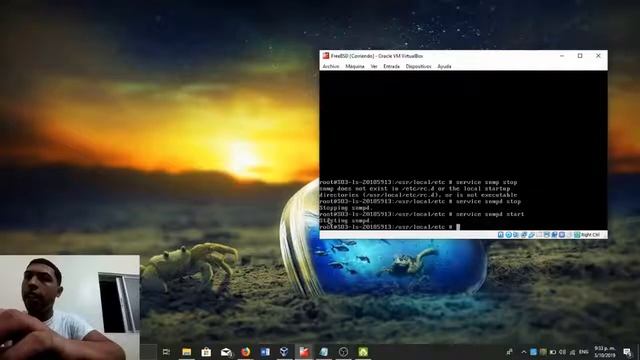The width and height of the screenshot is (640, 360).
Task: Click the blue tray icon next to the chevron
Action: tap(533, 352)
